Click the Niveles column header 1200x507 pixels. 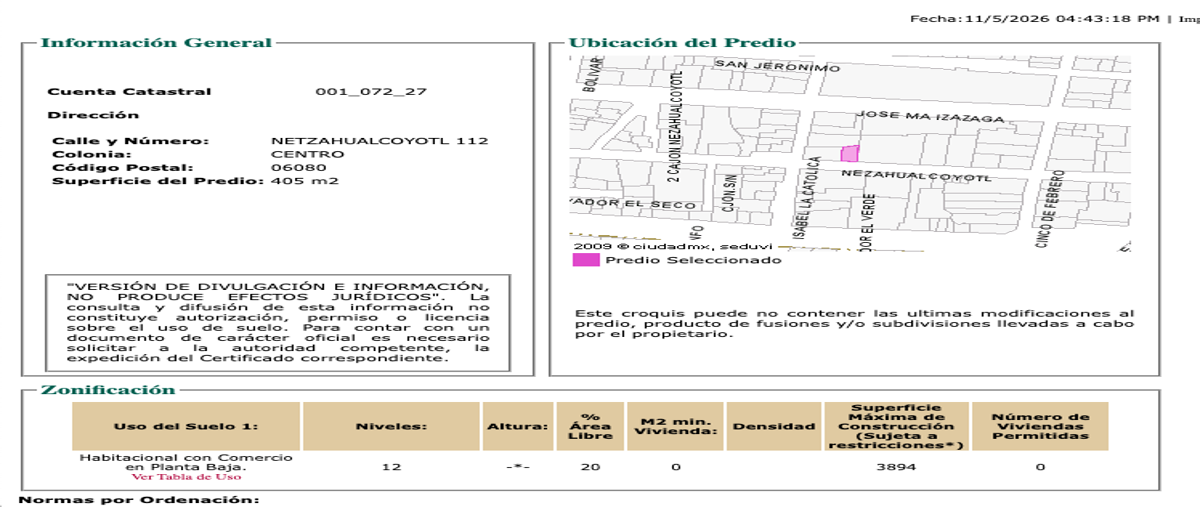click(391, 426)
